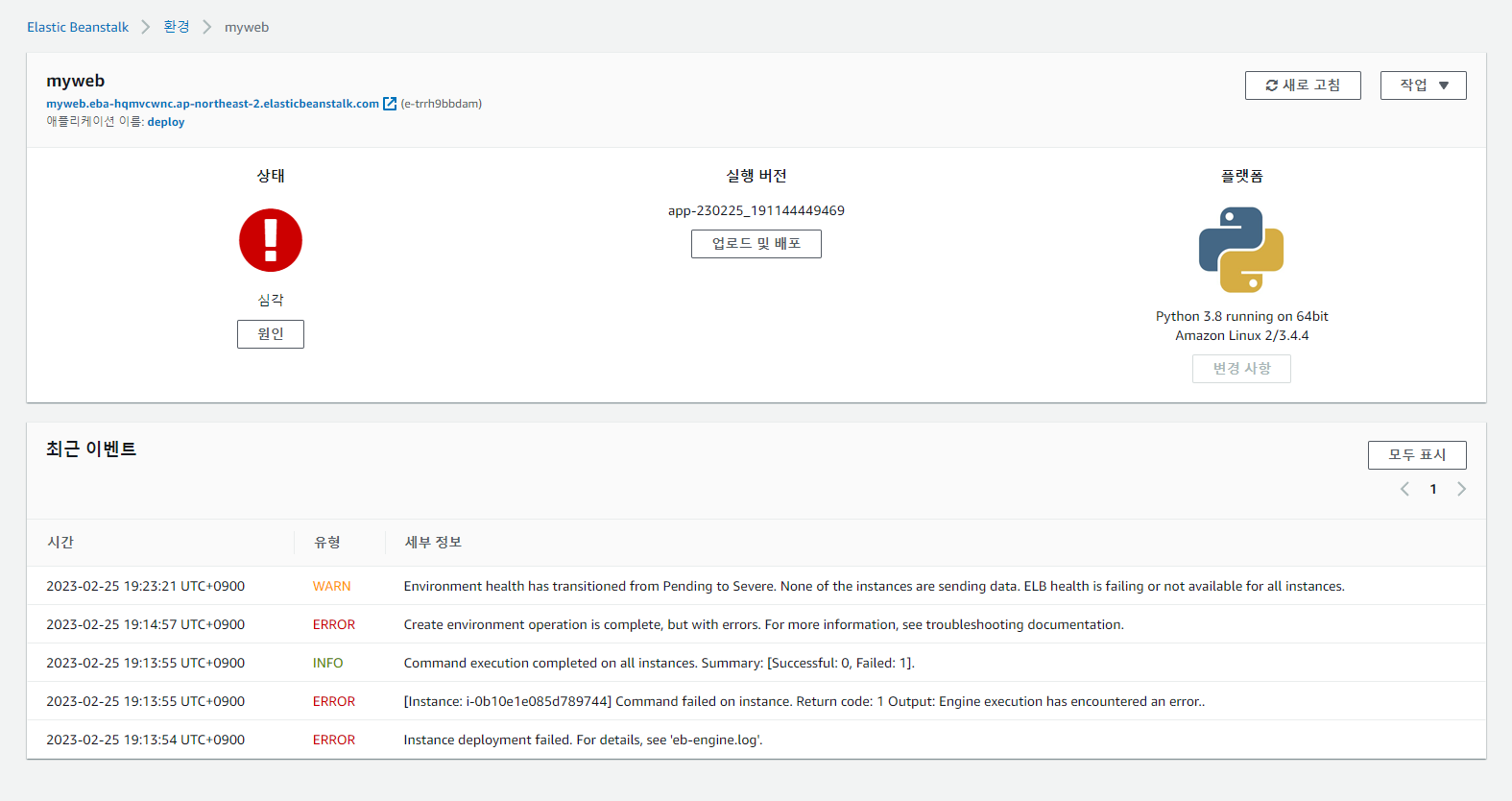Select the myweb breadcrumb text
This screenshot has height=801, width=1512.
(x=247, y=27)
